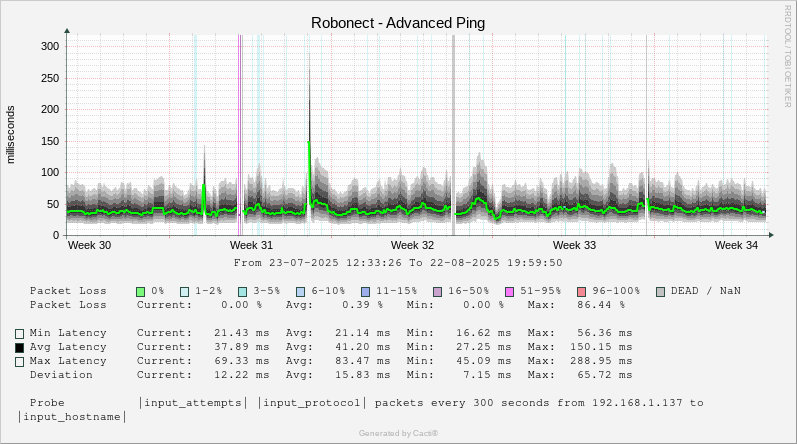The image size is (797, 444).
Task: Click Deviation Avg value 15.83 ms
Action: point(362,375)
